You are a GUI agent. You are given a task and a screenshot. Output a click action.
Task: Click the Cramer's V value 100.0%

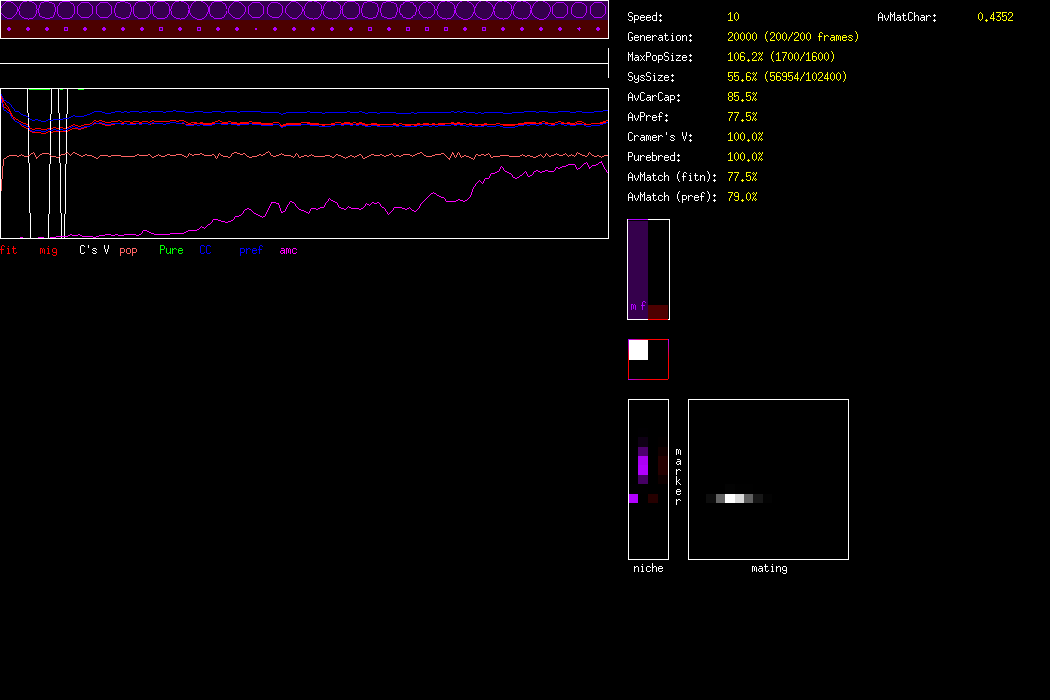[x=745, y=137]
